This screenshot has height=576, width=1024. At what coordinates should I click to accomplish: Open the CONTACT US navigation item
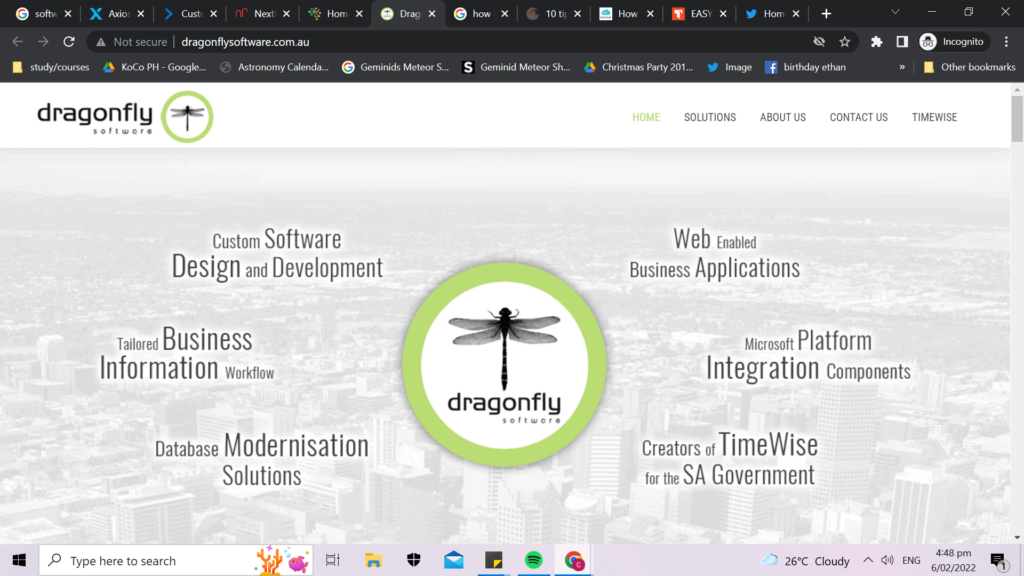tap(859, 118)
